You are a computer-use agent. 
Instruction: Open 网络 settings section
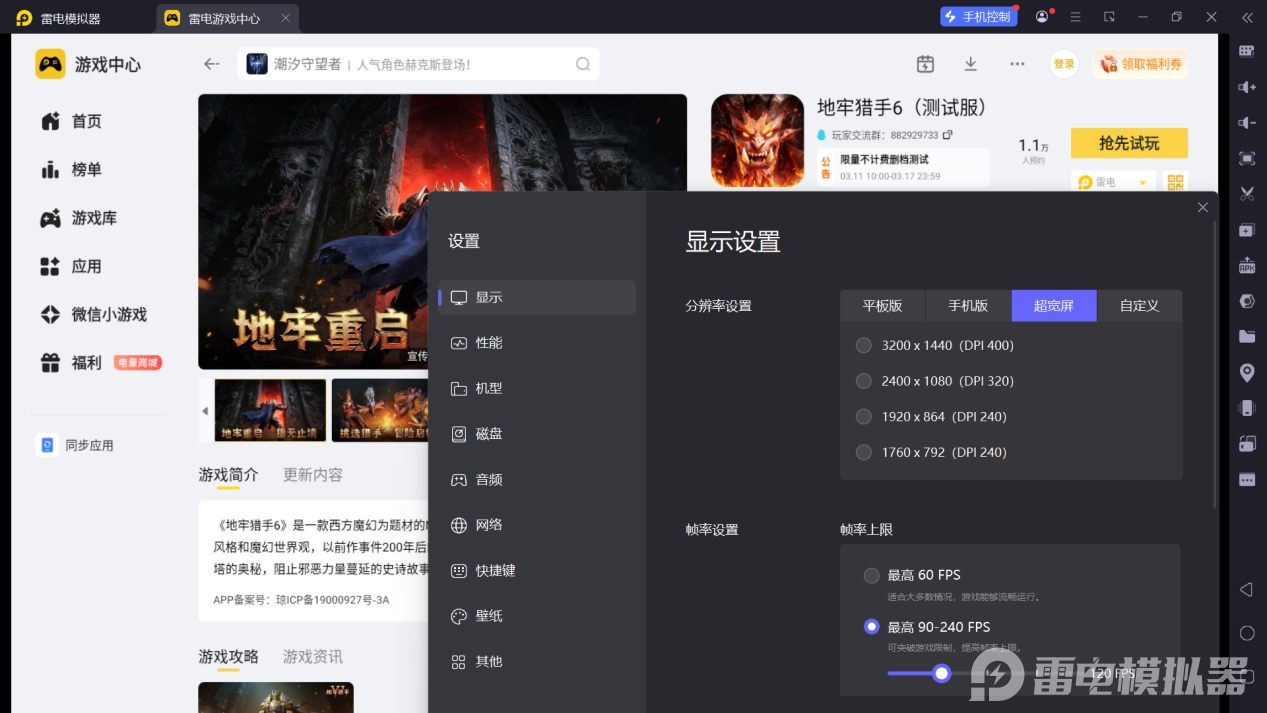(x=537, y=525)
